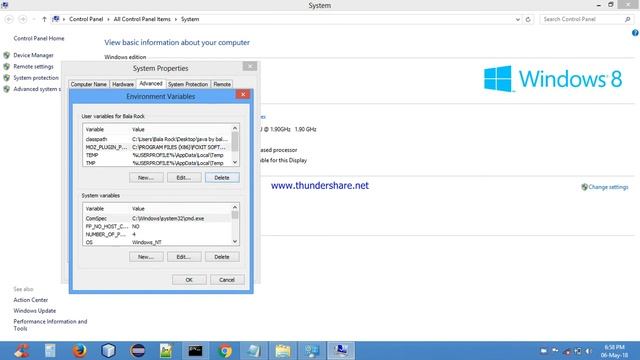Image resolution: width=640 pixels, height=360 pixels.
Task: Select the MOZ_PLUGIN_P... user variable
Action: (x=157, y=147)
